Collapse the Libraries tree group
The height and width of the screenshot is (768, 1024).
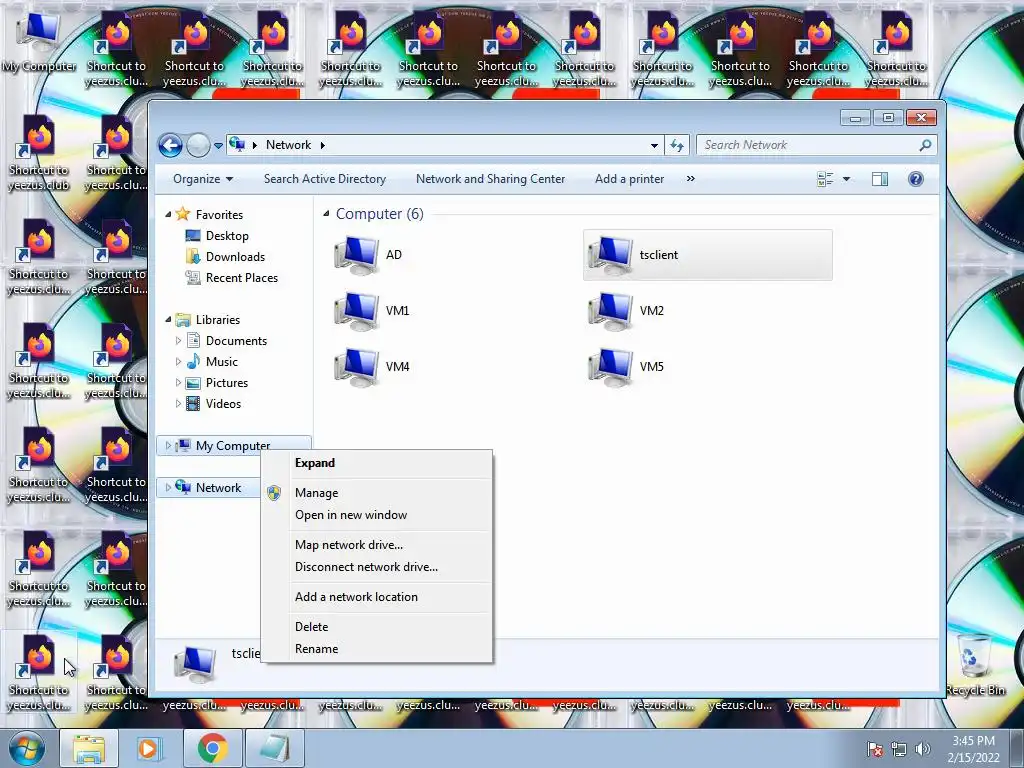point(168,319)
